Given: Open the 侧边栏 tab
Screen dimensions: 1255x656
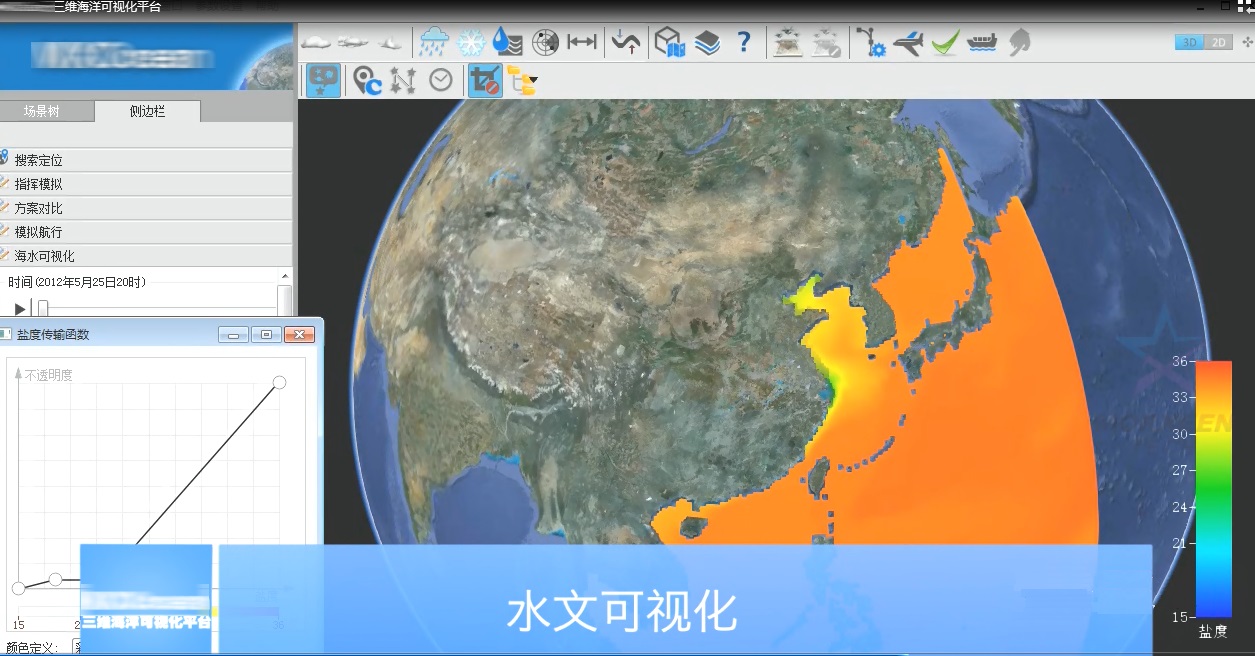Looking at the screenshot, I should (x=148, y=111).
